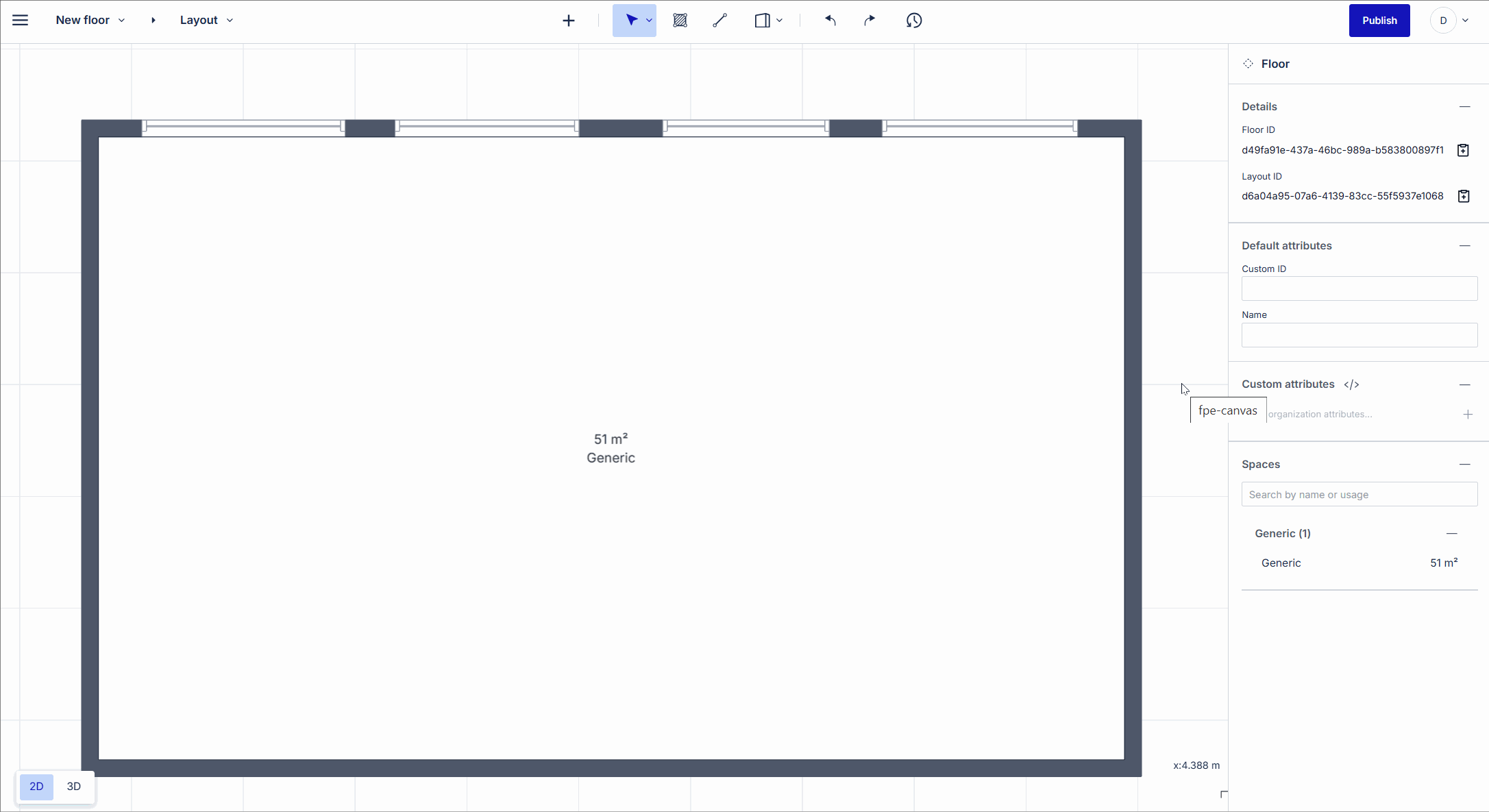Open the door tool dropdown
The height and width of the screenshot is (812, 1489).
click(780, 20)
